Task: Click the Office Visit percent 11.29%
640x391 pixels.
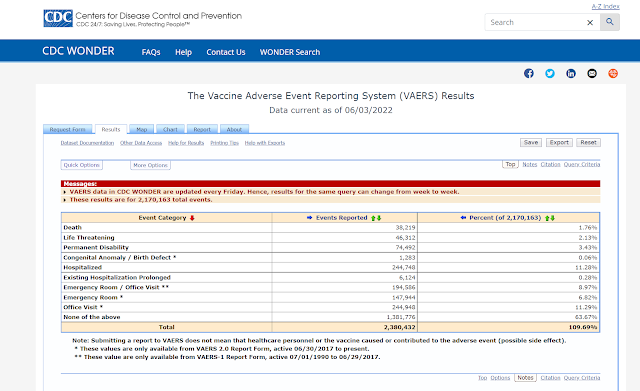Action: (x=586, y=307)
